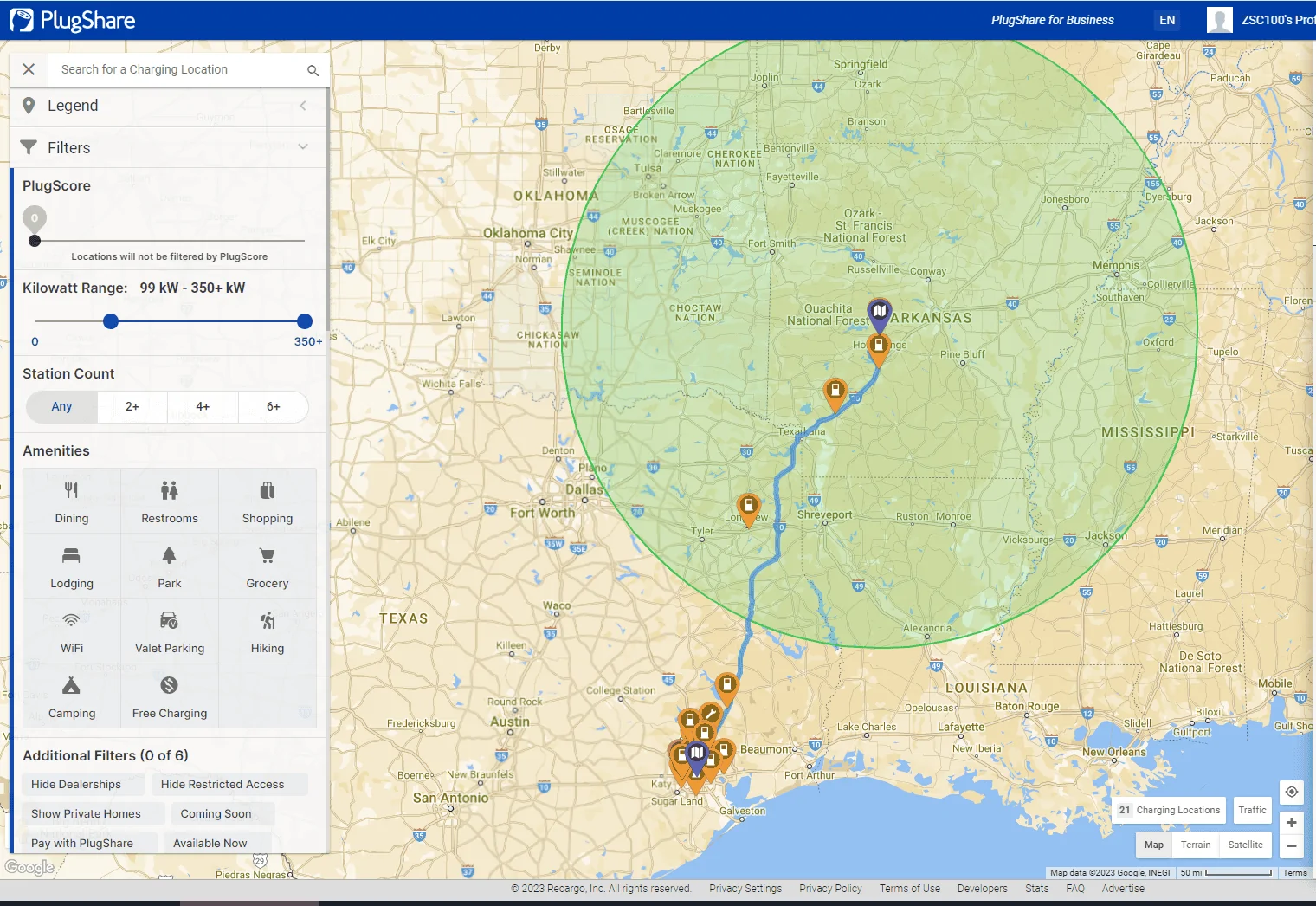Screen dimensions: 1316x906
Task: Open charger pin near Hot Springs
Action: coord(879,347)
